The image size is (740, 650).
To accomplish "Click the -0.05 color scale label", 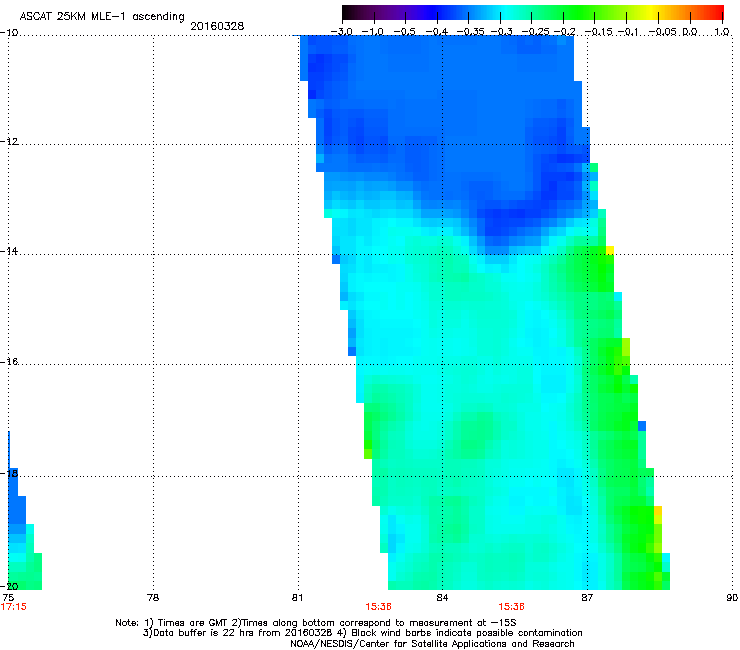I will point(663,32).
